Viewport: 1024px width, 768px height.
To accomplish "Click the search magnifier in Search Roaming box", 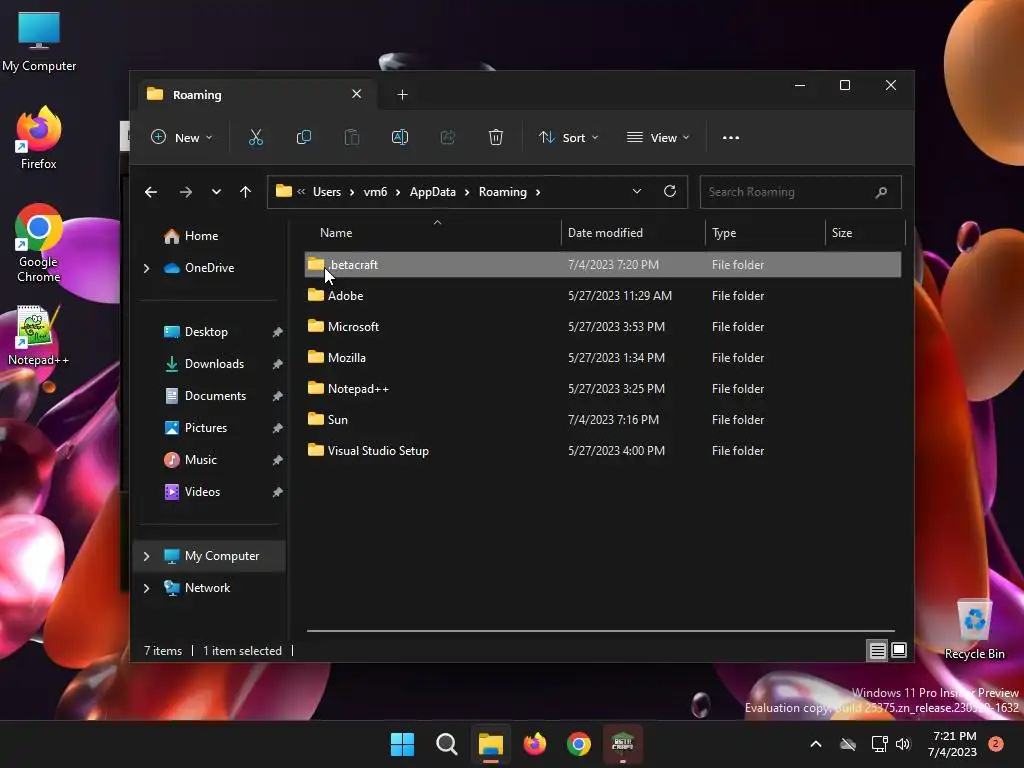I will pos(881,192).
